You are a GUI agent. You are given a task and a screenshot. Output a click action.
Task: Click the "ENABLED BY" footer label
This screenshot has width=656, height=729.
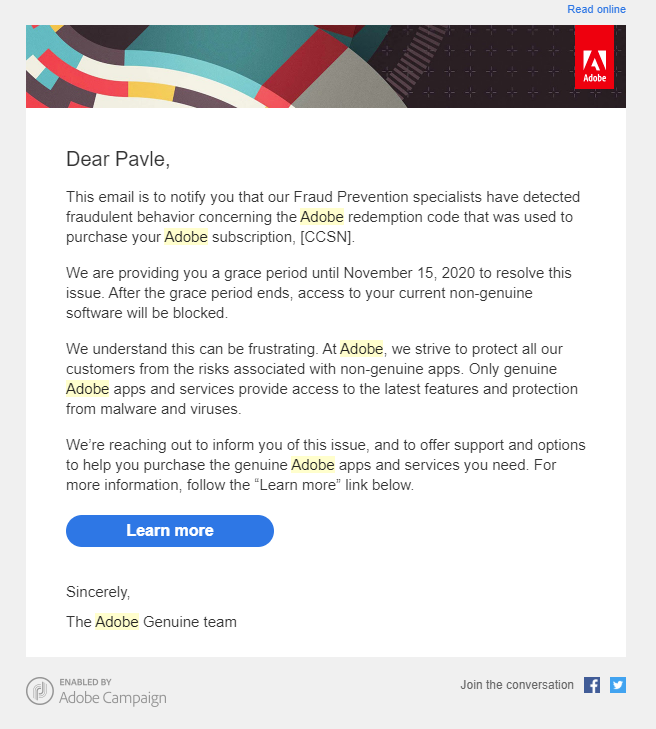pos(86,682)
